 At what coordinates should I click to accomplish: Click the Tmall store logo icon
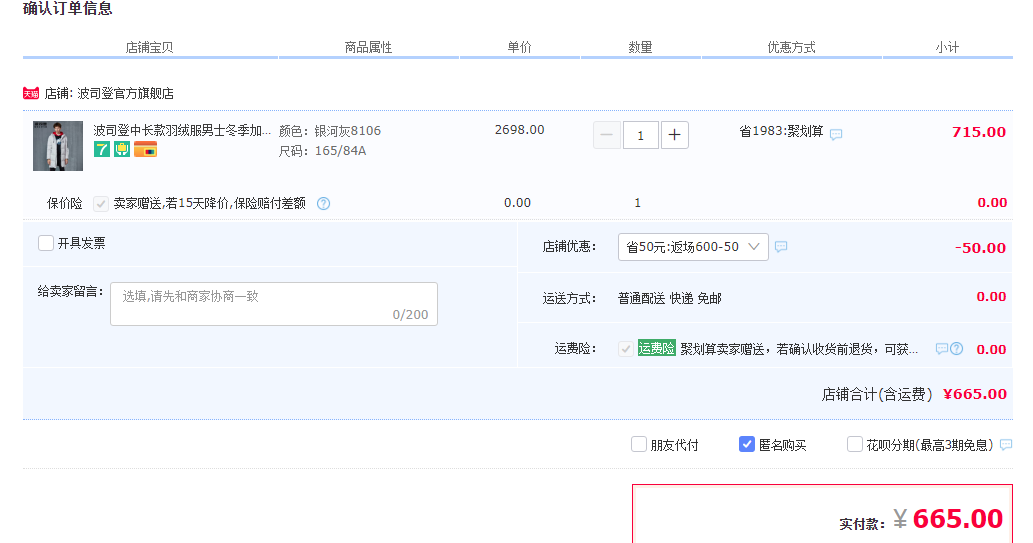[x=31, y=94]
